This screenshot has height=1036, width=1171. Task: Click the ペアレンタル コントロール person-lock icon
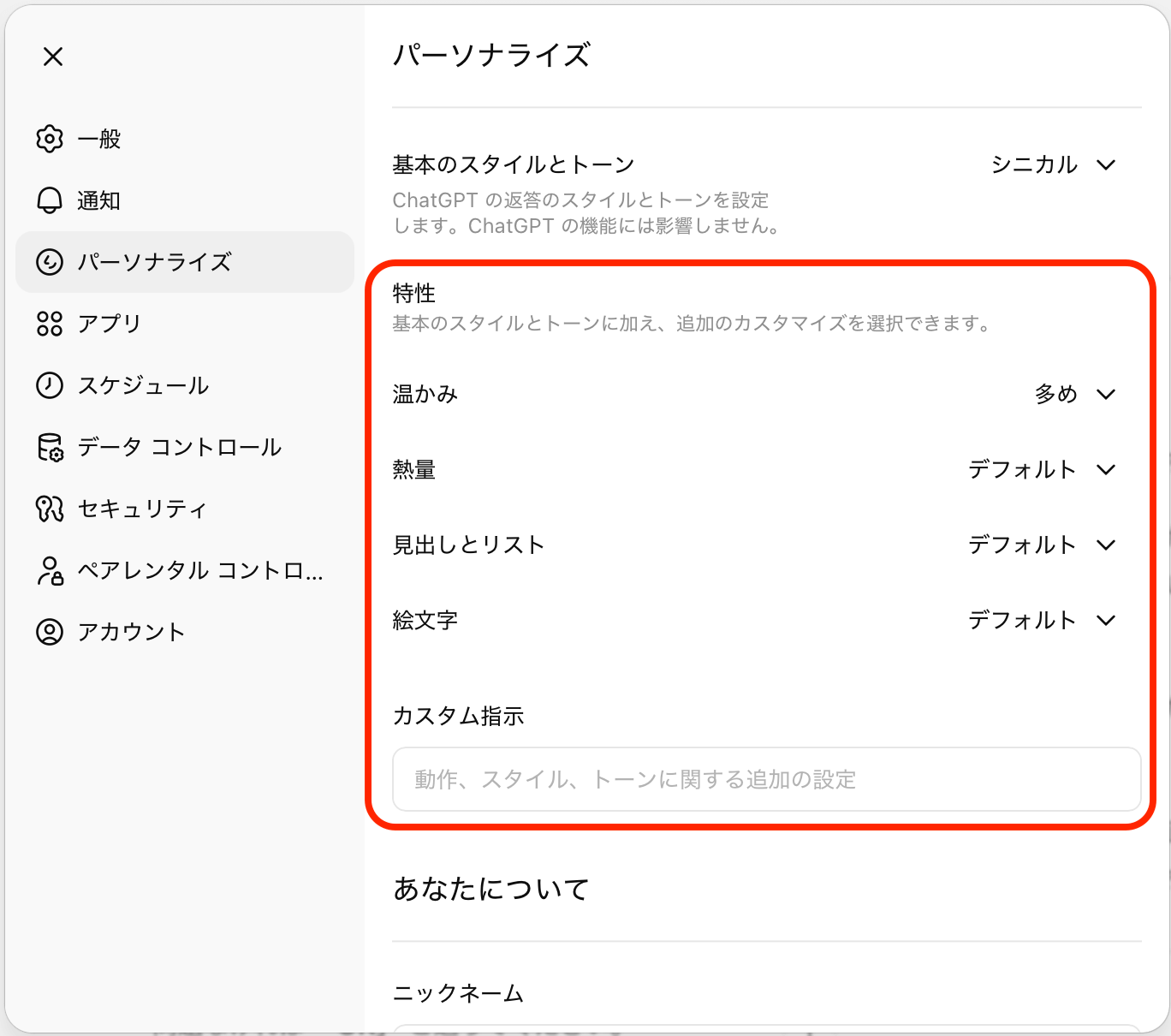[50, 570]
